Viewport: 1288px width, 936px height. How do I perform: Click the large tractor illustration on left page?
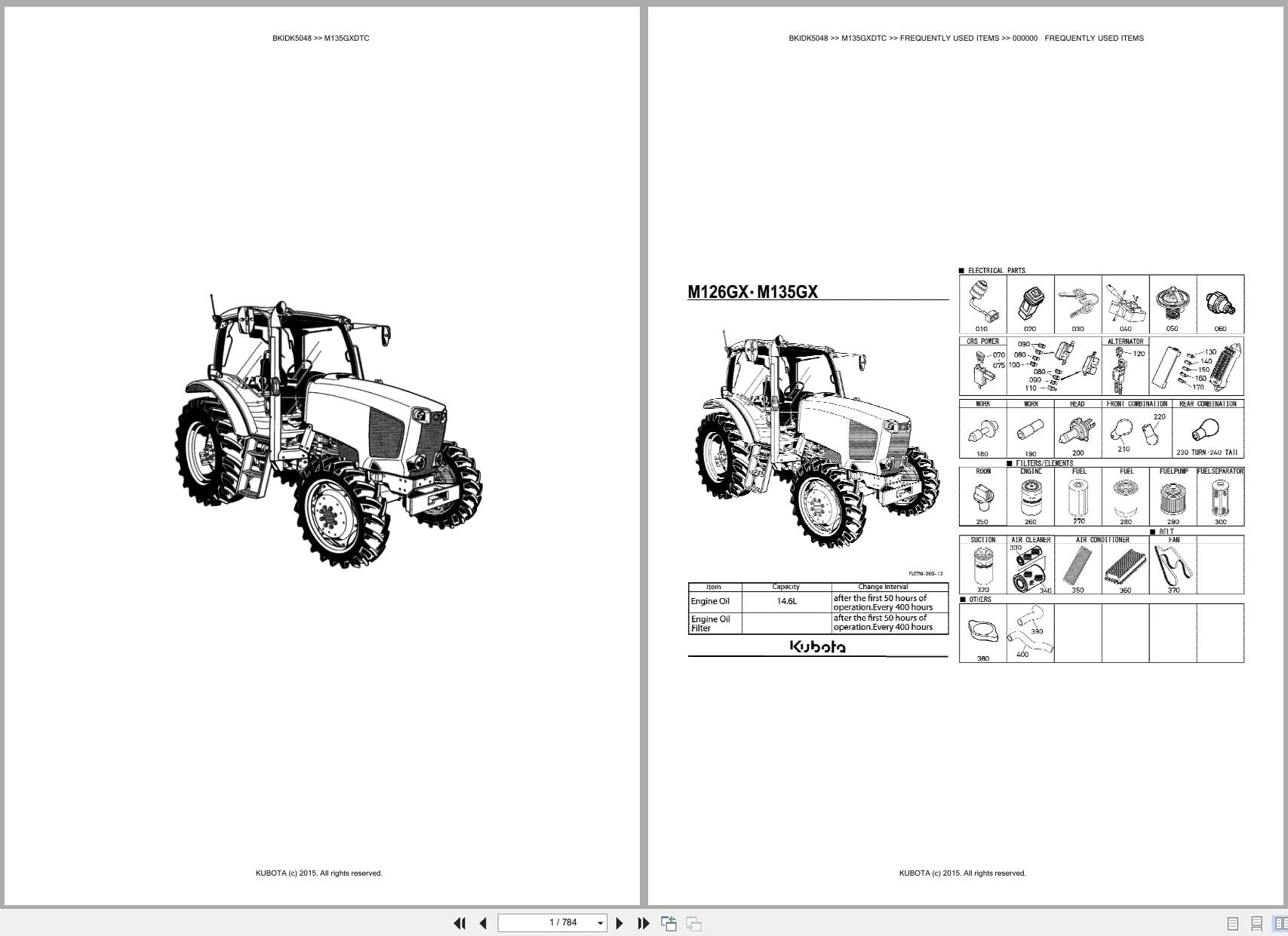328,431
